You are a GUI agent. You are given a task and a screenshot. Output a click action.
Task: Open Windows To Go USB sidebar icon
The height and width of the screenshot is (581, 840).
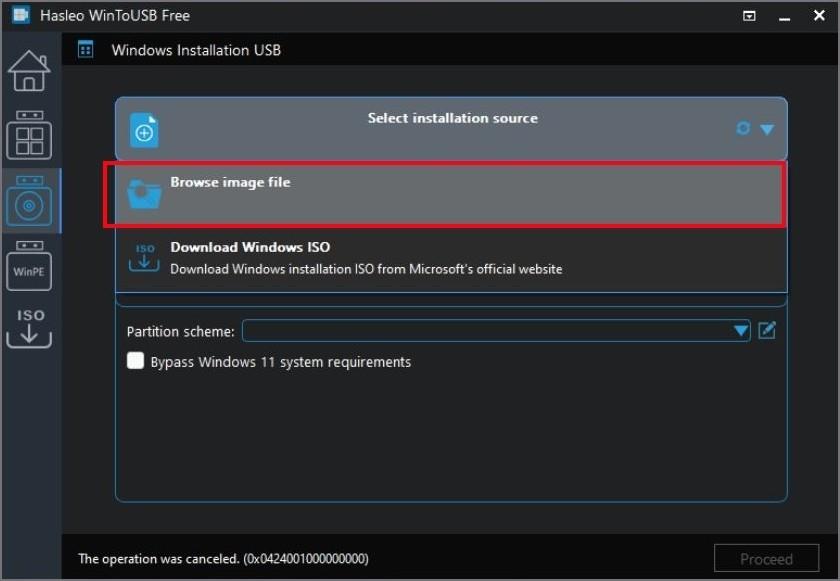(x=29, y=135)
